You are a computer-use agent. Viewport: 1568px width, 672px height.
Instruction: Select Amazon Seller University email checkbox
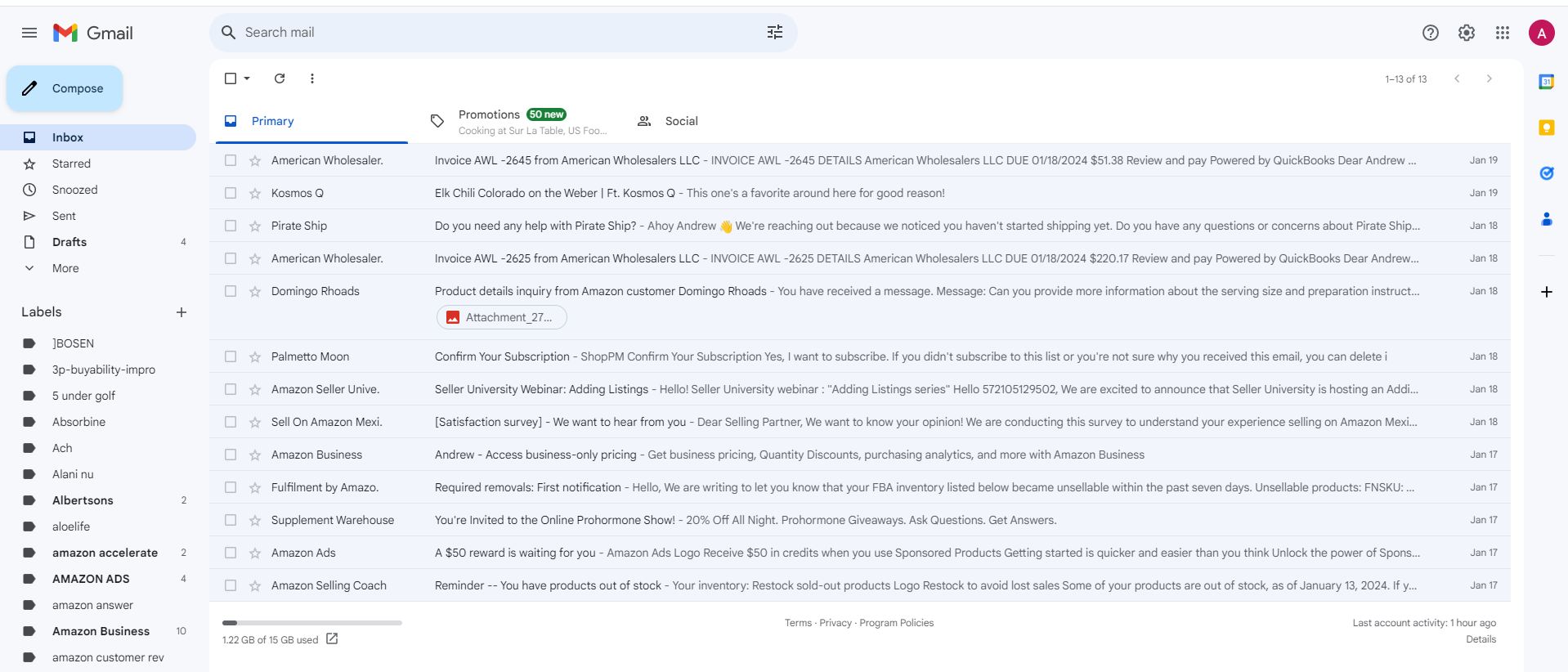pyautogui.click(x=231, y=389)
